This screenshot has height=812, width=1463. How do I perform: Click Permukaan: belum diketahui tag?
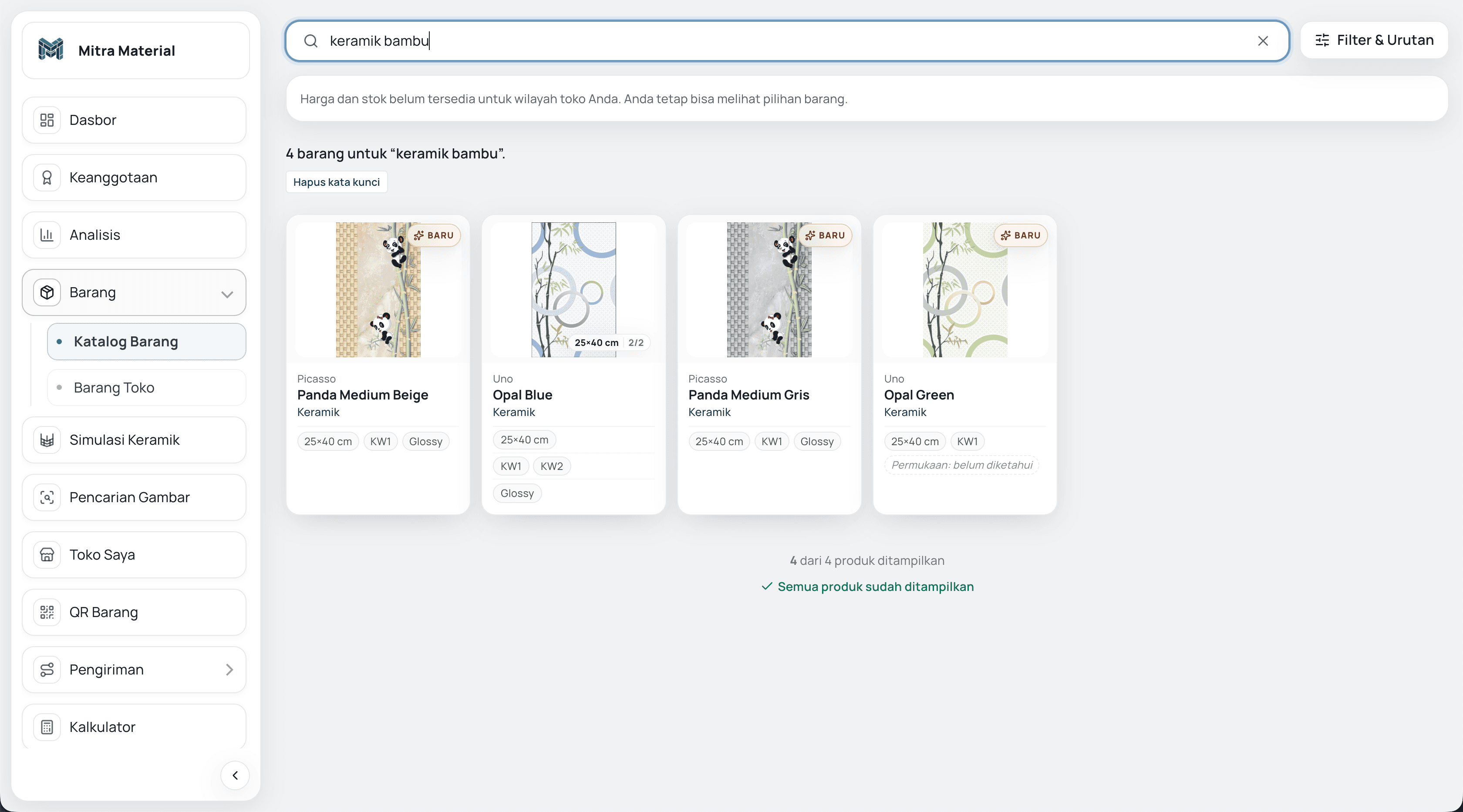(961, 465)
